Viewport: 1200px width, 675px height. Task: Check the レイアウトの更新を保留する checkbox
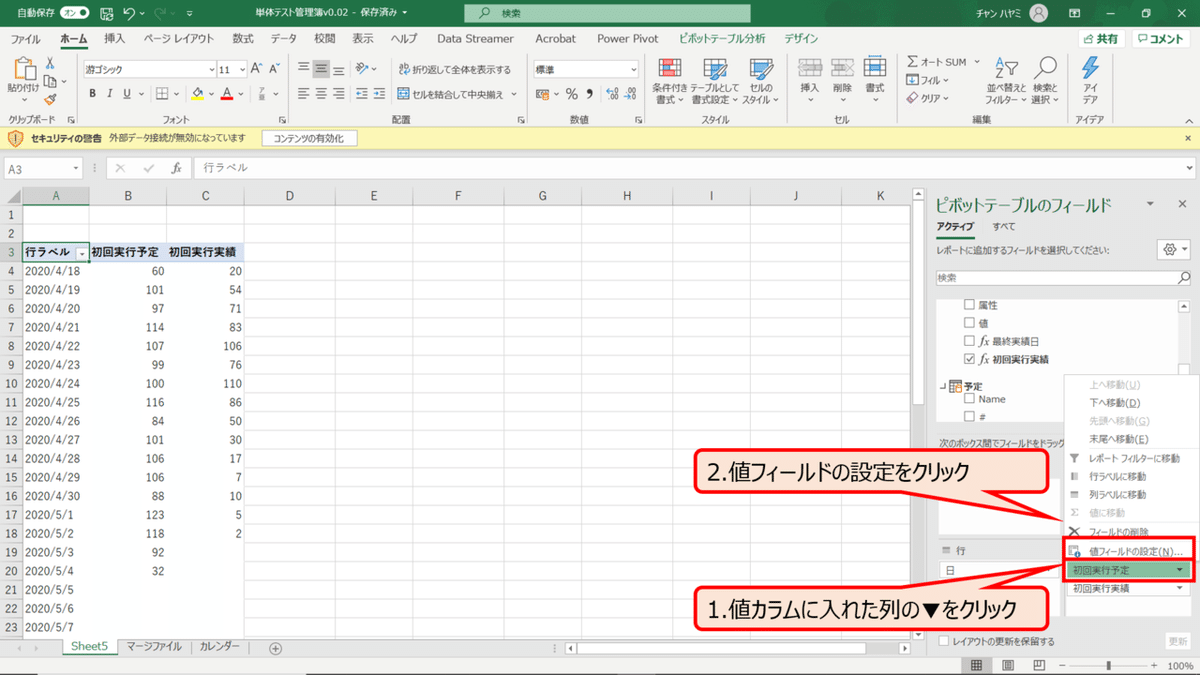pos(945,641)
